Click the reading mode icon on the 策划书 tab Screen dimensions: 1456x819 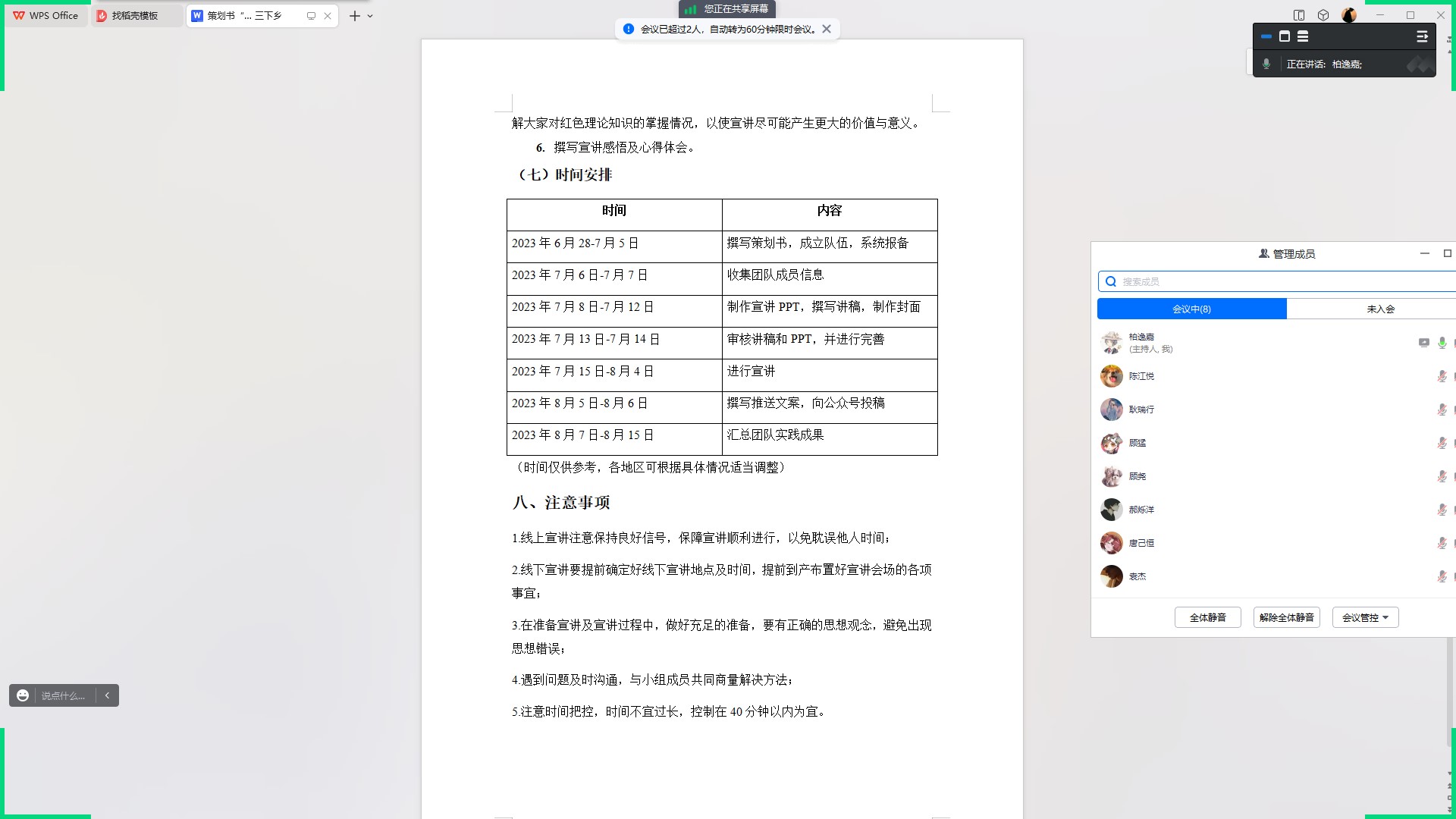tap(310, 15)
